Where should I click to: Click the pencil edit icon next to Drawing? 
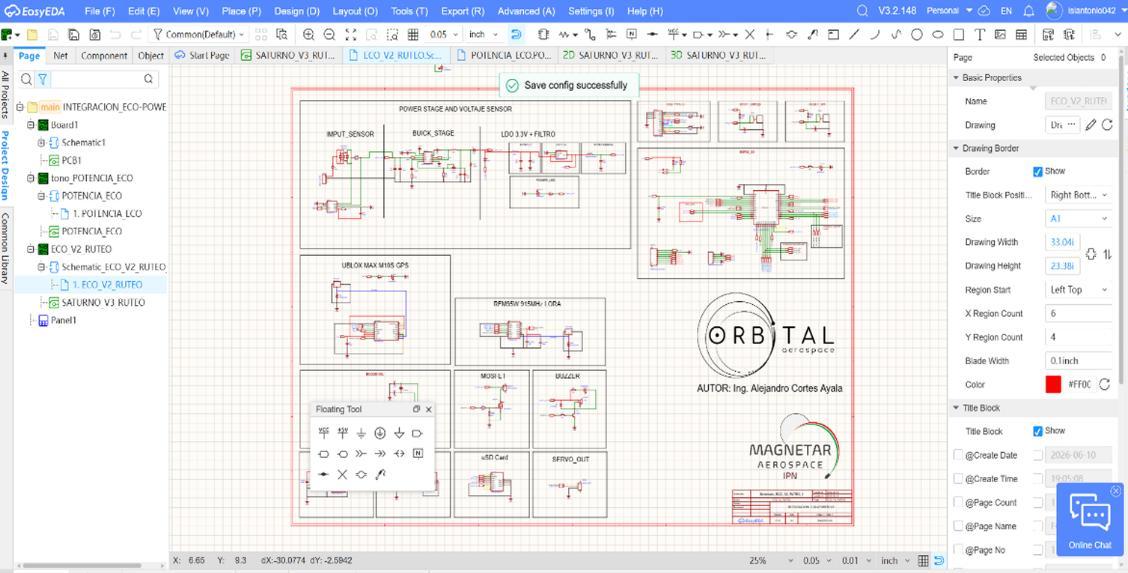tap(1091, 125)
